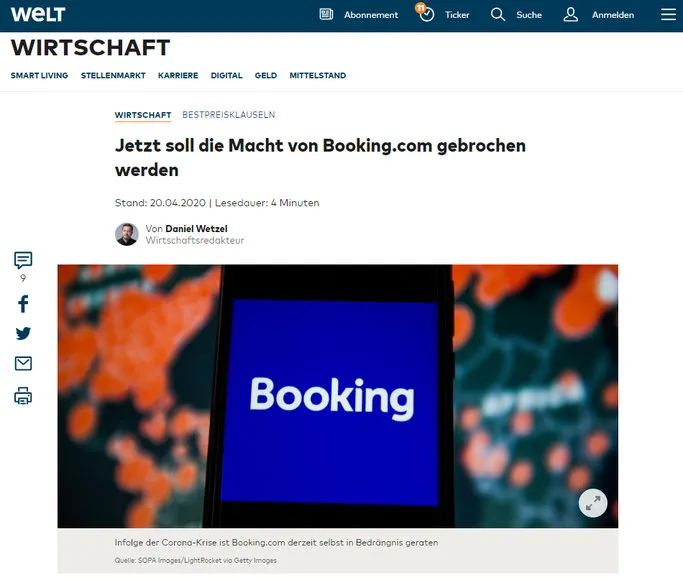This screenshot has width=683, height=580.
Task: Share article on Twitter
Action: pos(23,334)
